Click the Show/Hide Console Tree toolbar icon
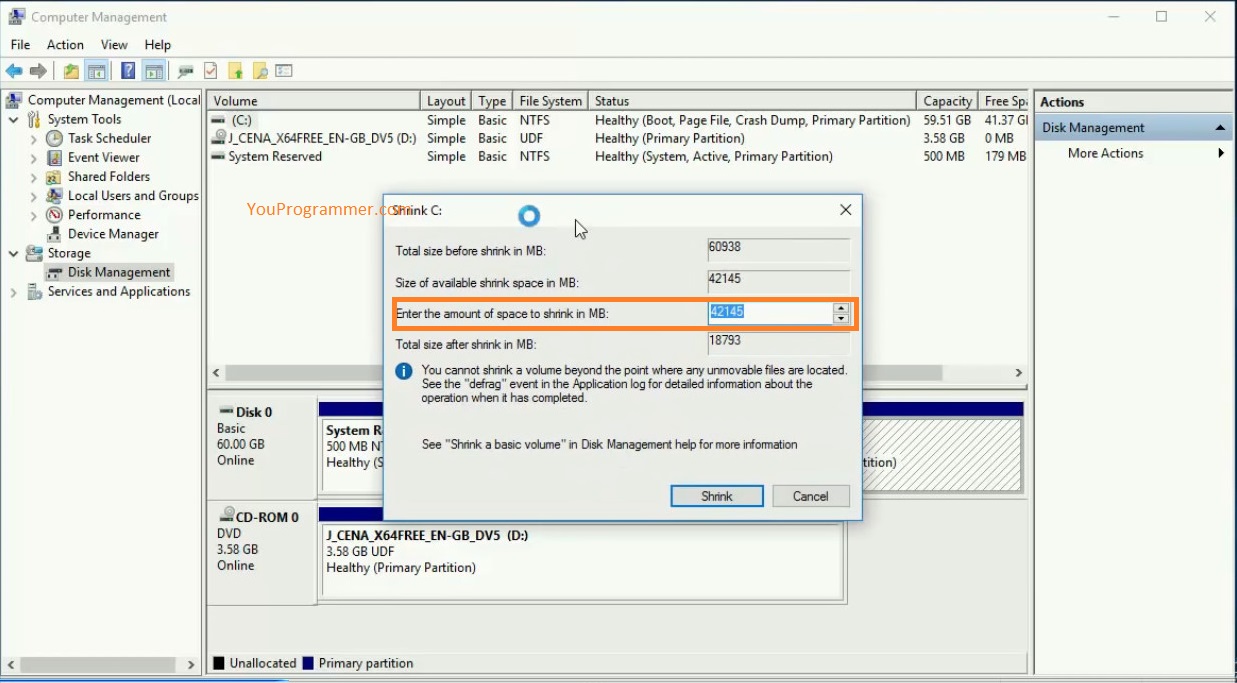 pyautogui.click(x=97, y=71)
